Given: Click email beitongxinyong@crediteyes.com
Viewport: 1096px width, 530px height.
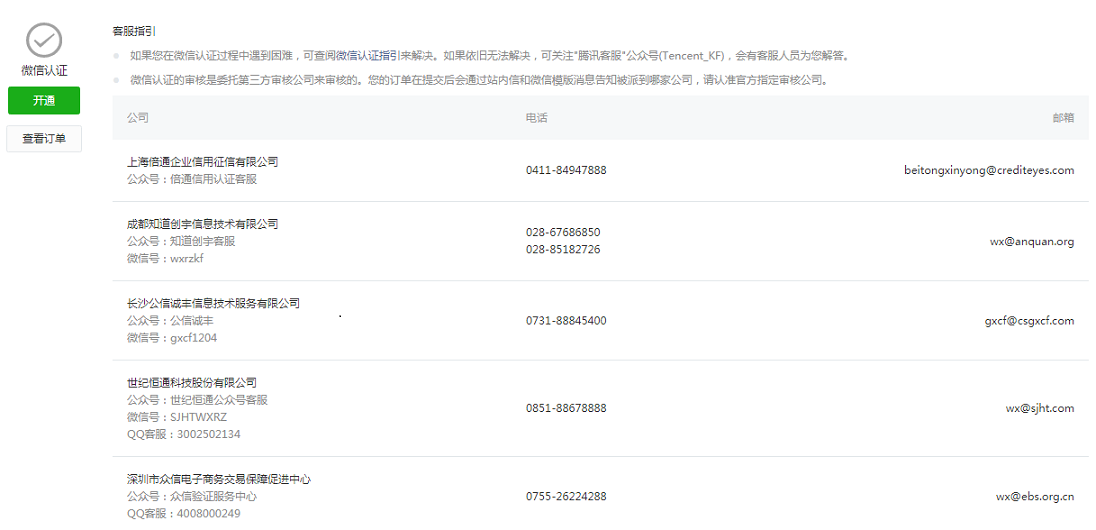Looking at the screenshot, I should [x=989, y=170].
